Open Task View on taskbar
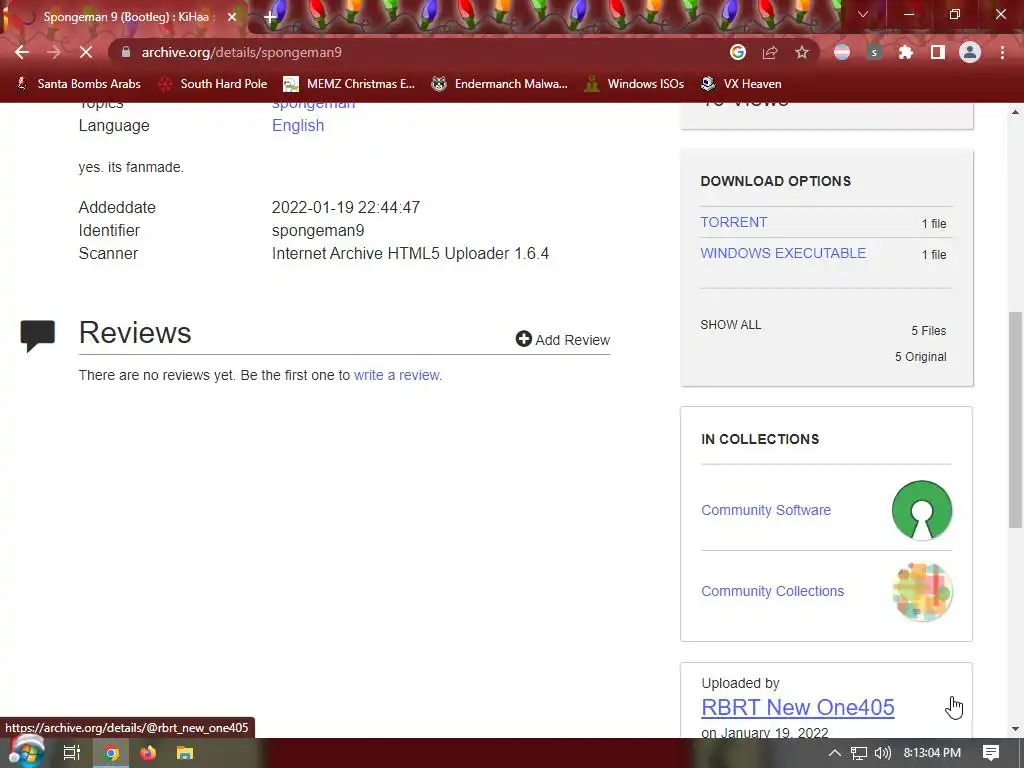This screenshot has height=768, width=1024. 71,753
